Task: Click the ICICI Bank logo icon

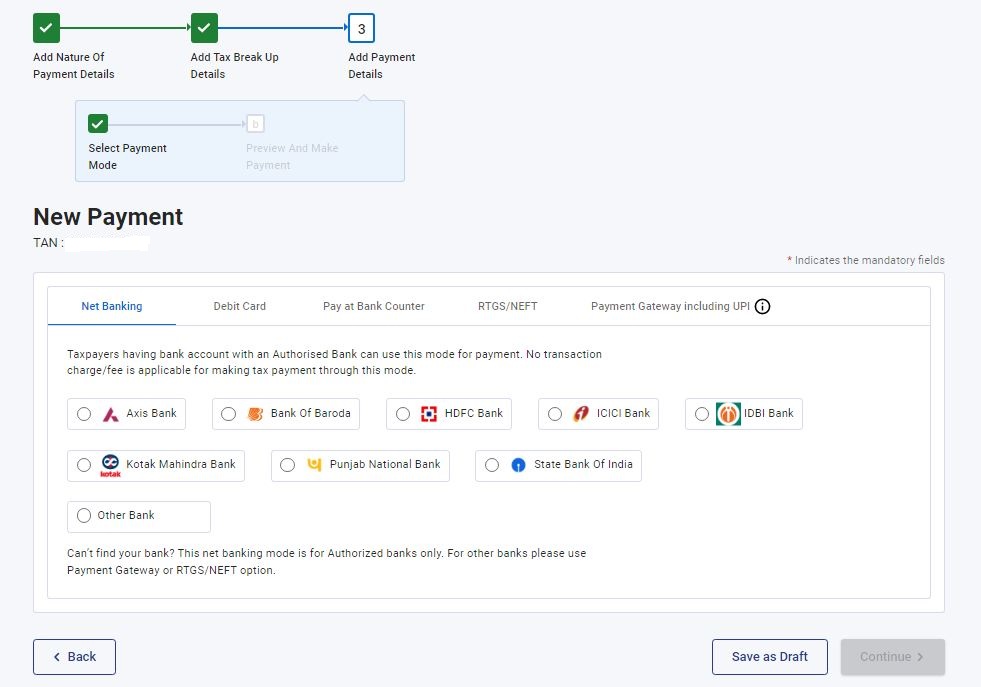Action: point(581,414)
